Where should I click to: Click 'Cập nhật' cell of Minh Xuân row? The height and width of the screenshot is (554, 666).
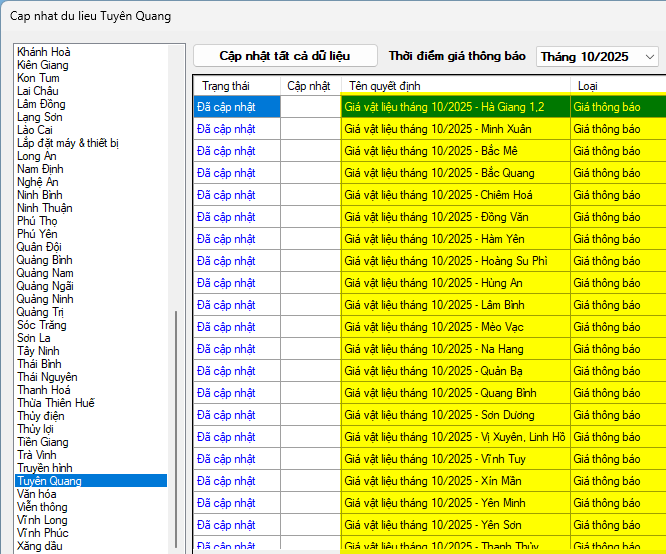310,129
